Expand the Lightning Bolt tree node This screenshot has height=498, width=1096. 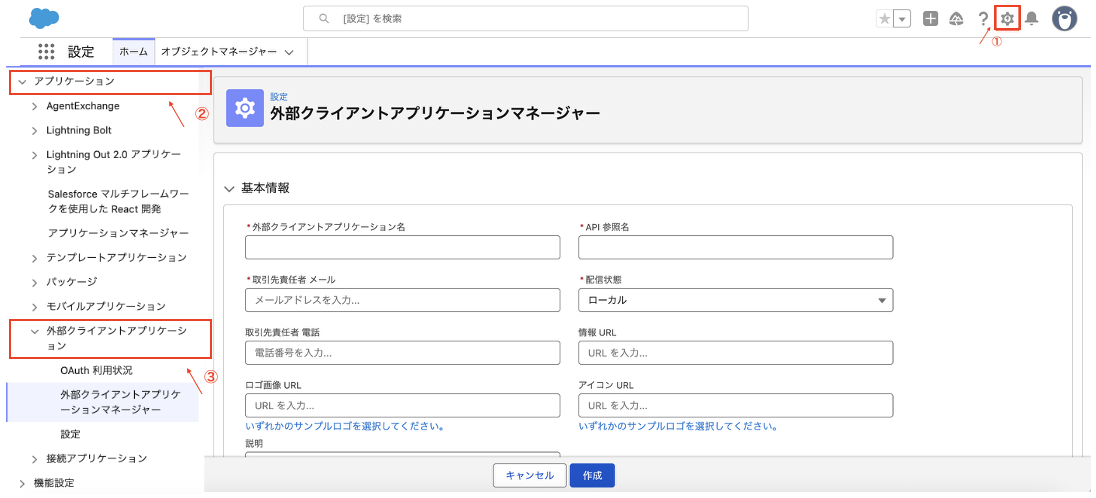click(35, 131)
